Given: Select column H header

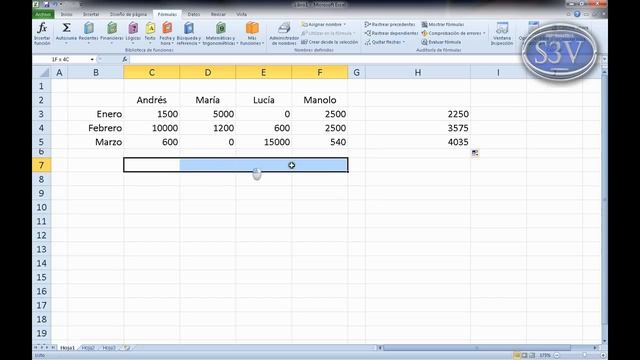Looking at the screenshot, I should click(418, 73).
